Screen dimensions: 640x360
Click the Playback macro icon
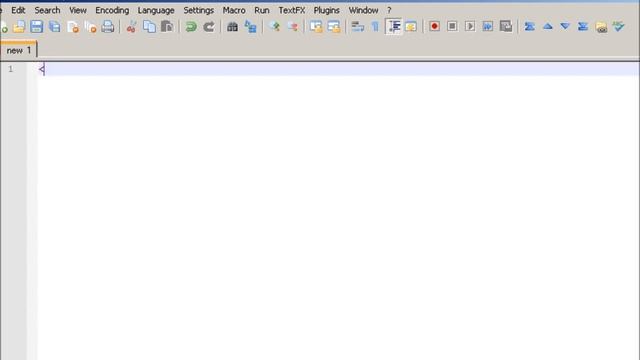click(x=470, y=27)
